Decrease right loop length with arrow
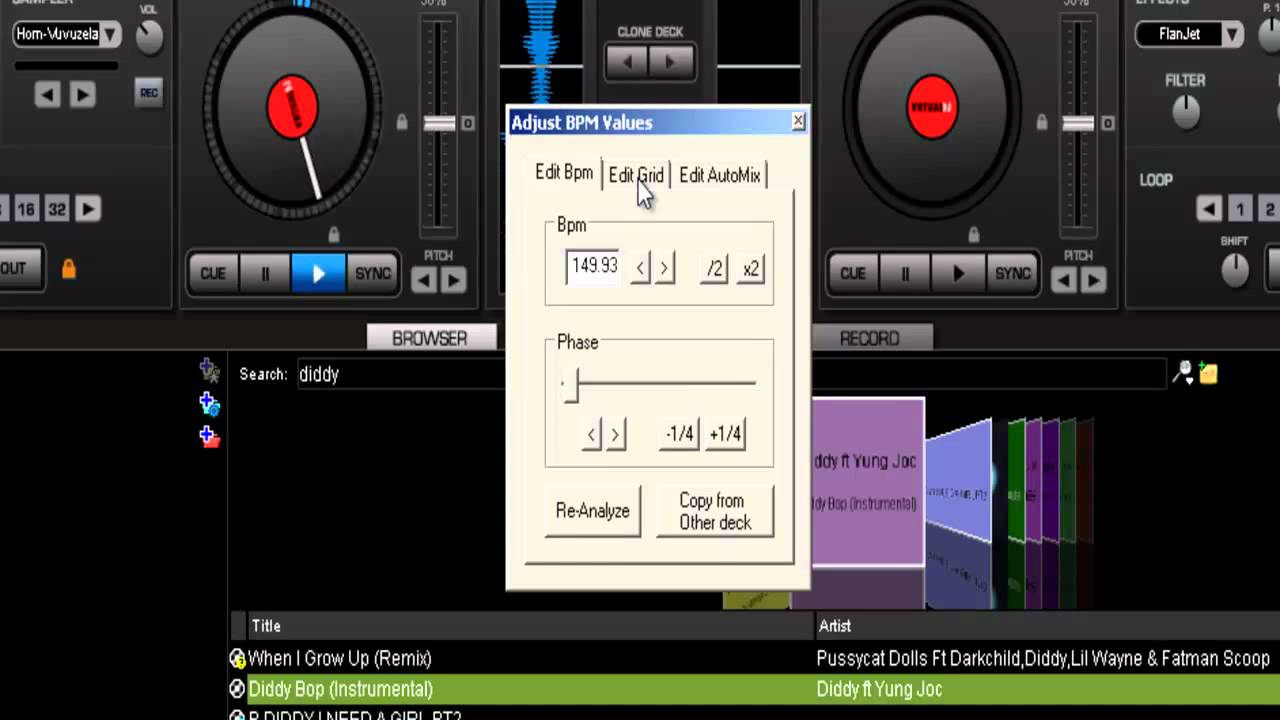Screen dimensions: 1280x720 coord(1209,209)
